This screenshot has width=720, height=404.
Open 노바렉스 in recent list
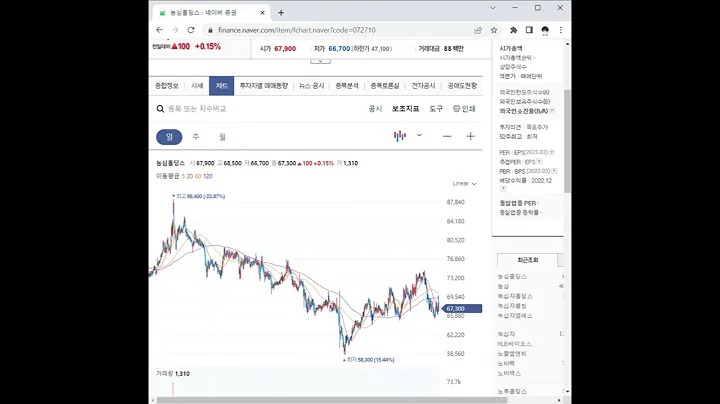pyautogui.click(x=509, y=374)
